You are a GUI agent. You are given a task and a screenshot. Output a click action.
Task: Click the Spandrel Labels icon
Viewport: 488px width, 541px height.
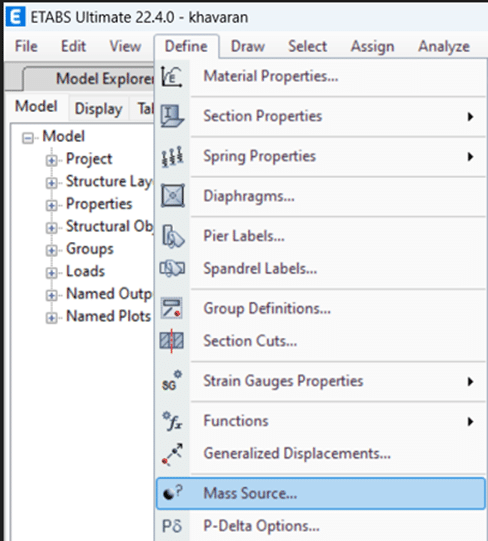tap(172, 268)
